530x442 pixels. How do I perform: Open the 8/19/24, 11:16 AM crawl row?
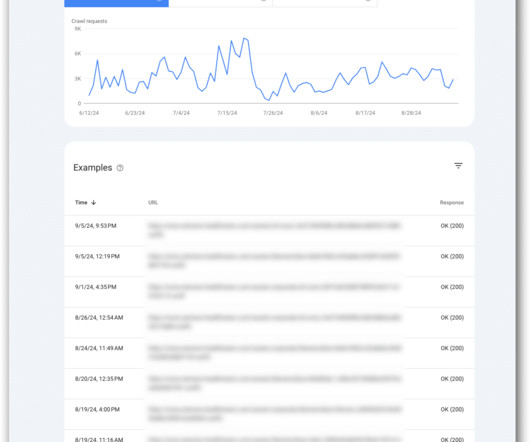click(269, 436)
